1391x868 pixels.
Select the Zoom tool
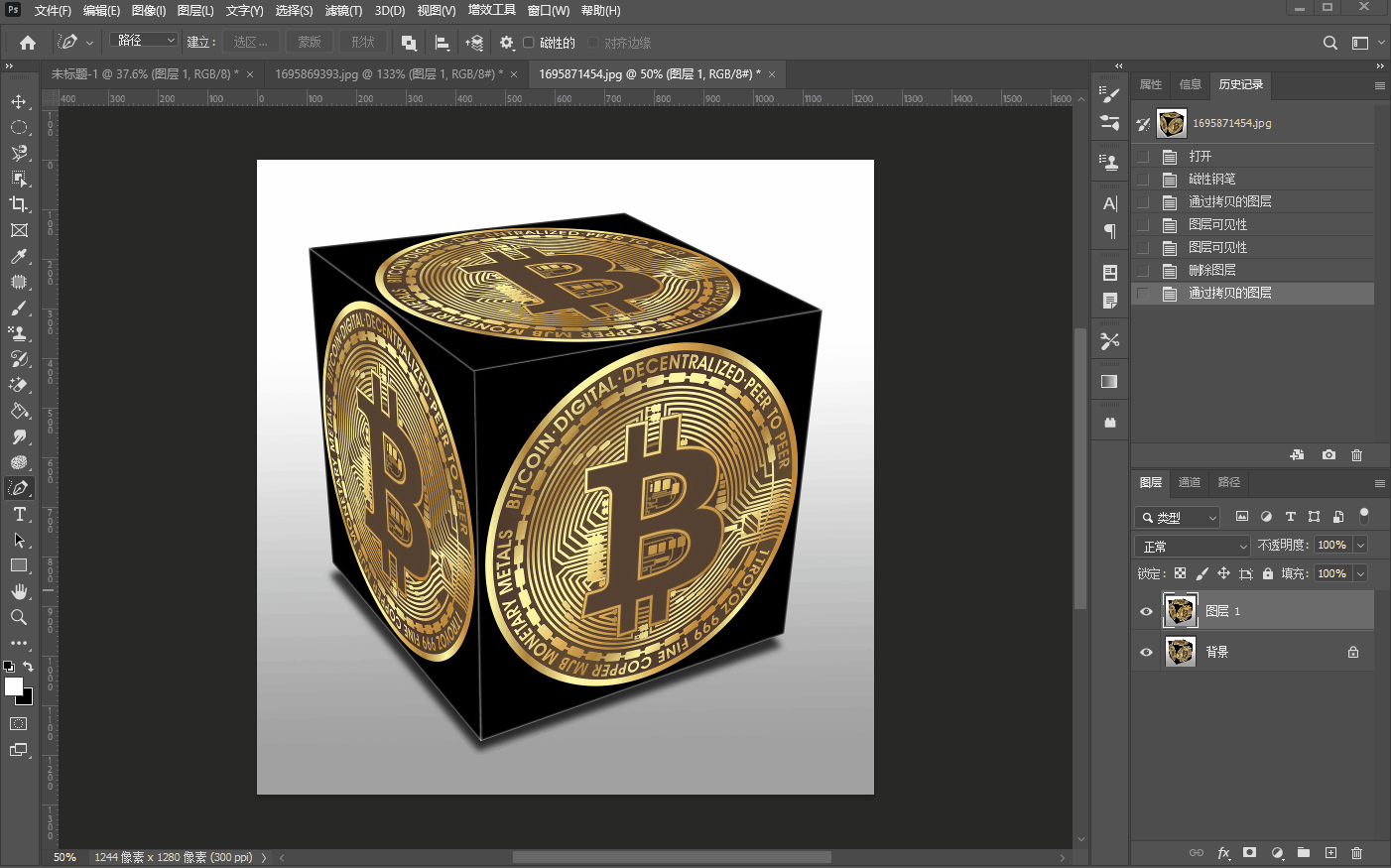(x=19, y=617)
